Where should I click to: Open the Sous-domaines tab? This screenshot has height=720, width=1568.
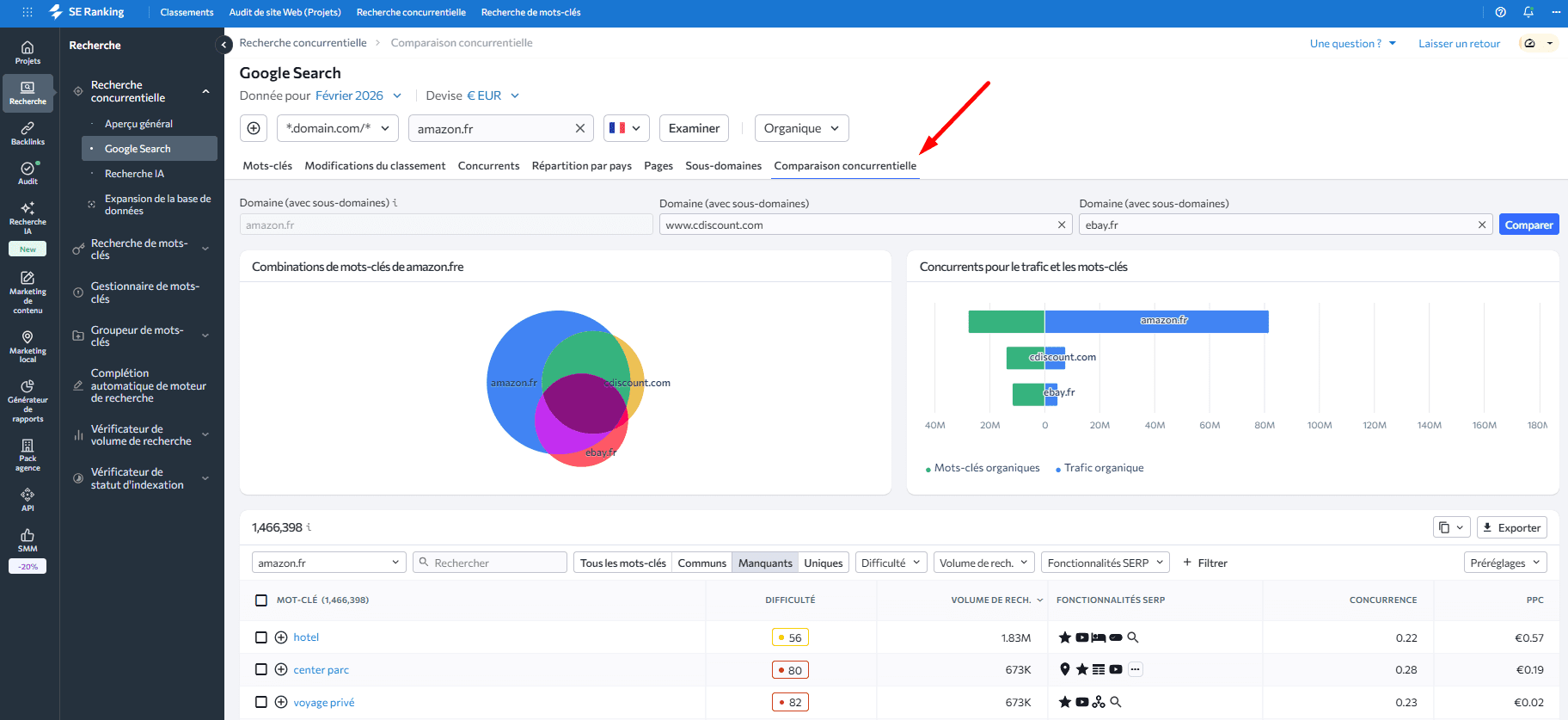[723, 166]
